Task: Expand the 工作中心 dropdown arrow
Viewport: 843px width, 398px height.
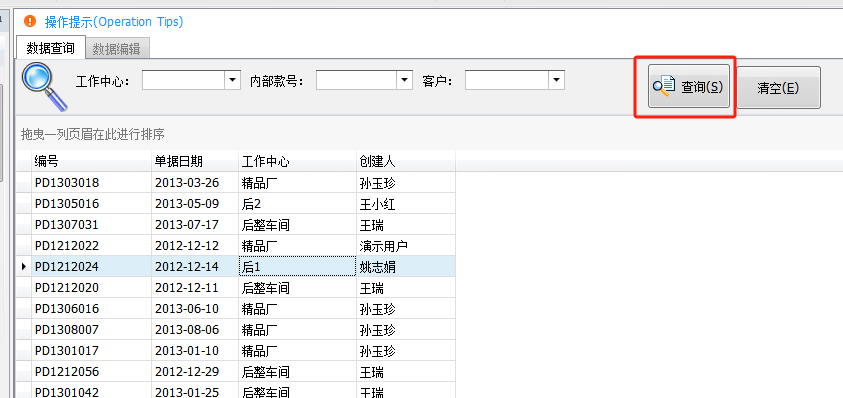Action: [232, 80]
